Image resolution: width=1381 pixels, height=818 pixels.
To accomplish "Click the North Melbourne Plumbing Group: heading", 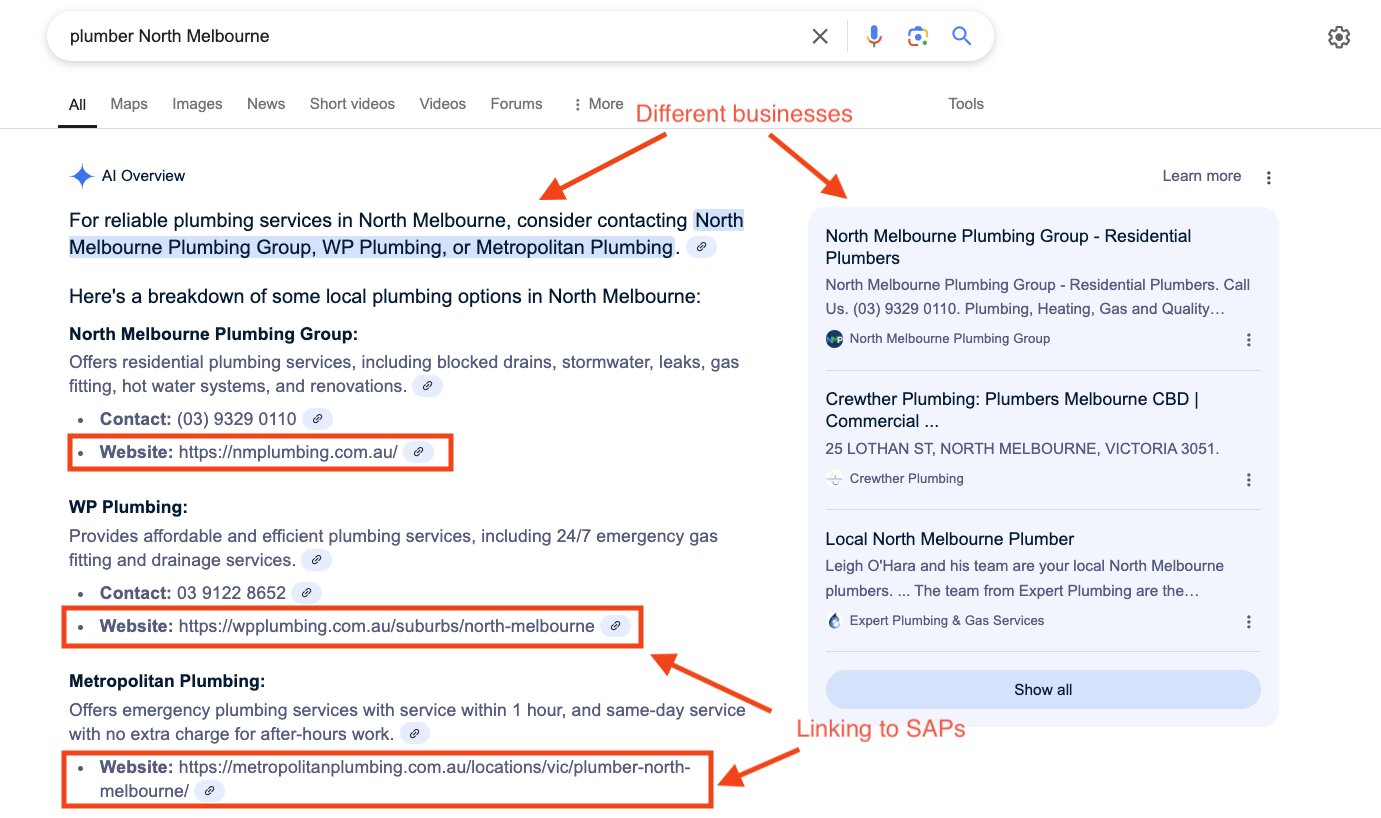I will 213,334.
